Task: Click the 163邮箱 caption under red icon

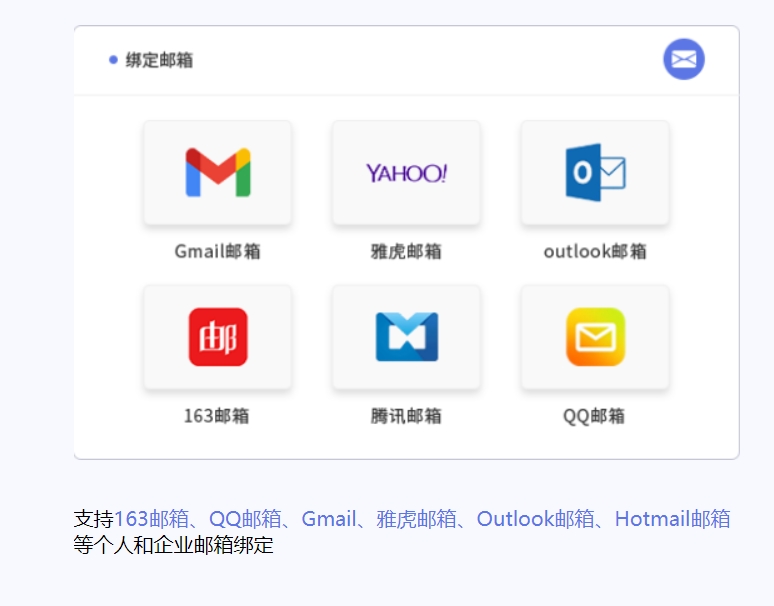Action: coord(216,416)
